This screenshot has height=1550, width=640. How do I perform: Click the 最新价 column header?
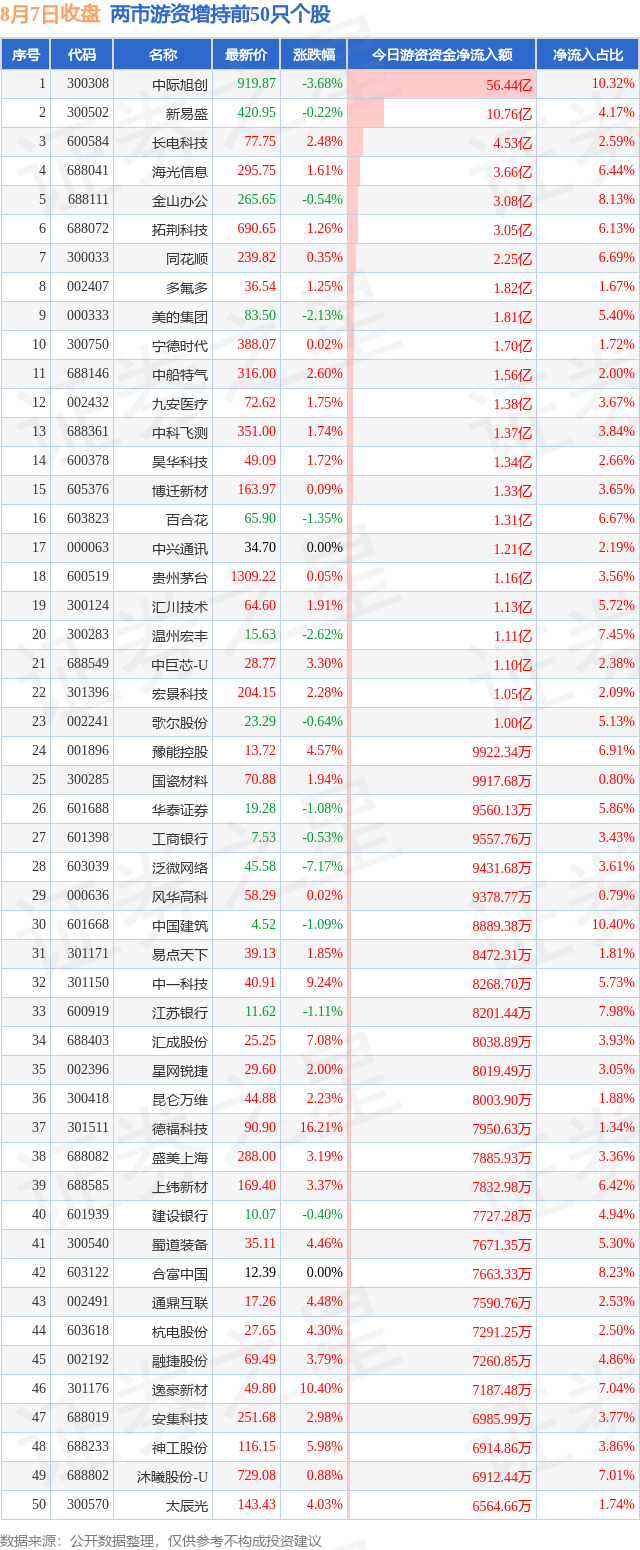[246, 55]
